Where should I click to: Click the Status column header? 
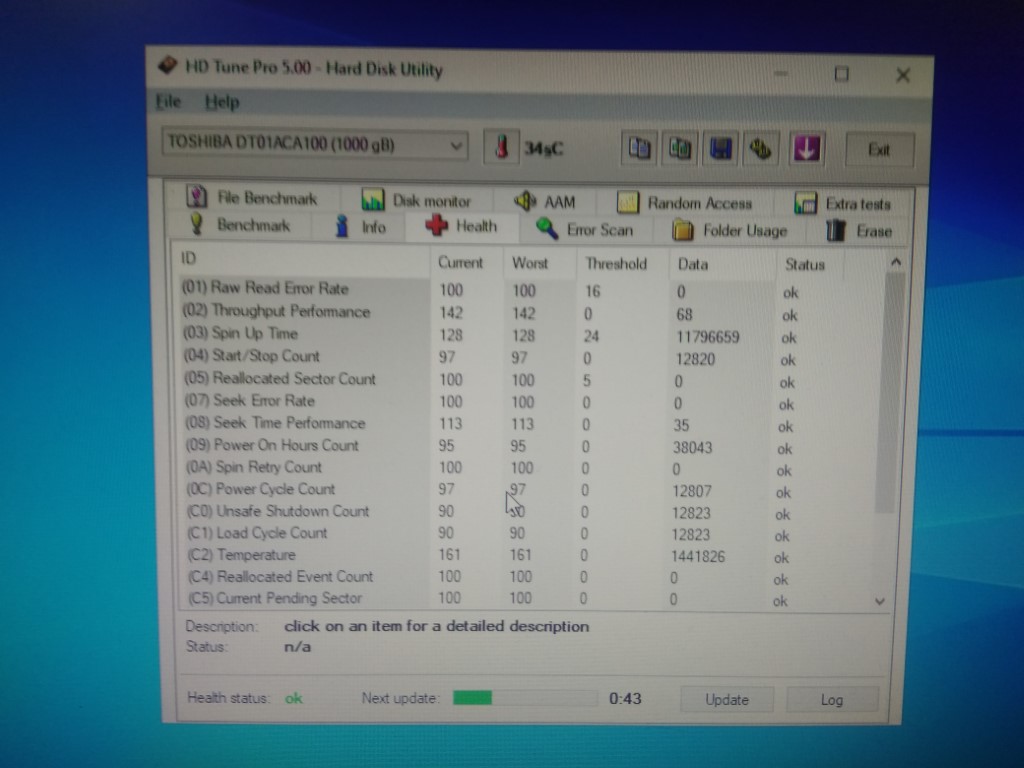click(810, 265)
